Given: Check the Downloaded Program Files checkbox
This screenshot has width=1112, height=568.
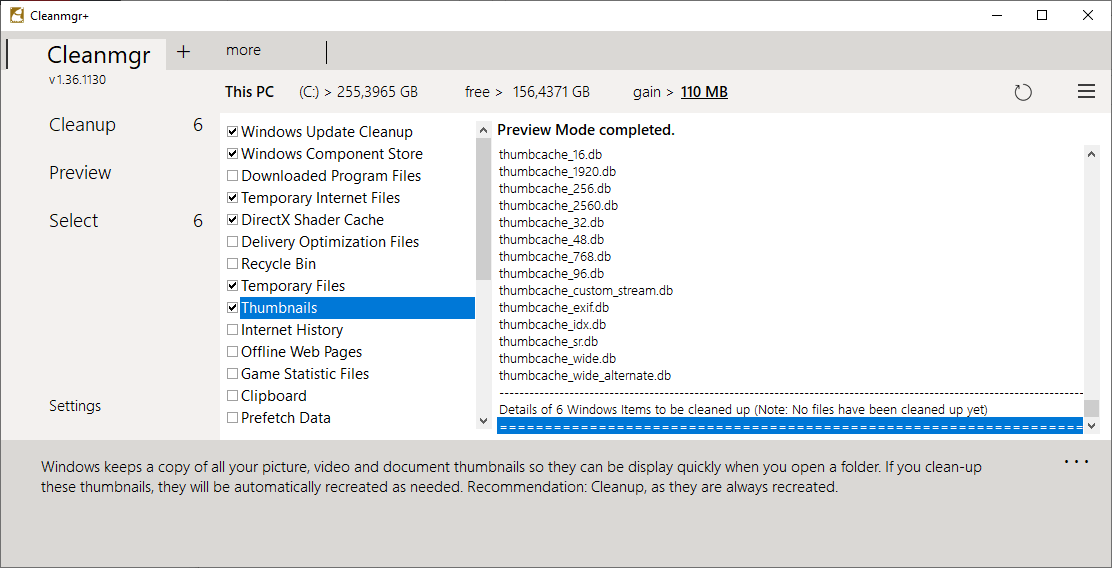Looking at the screenshot, I should point(232,176).
